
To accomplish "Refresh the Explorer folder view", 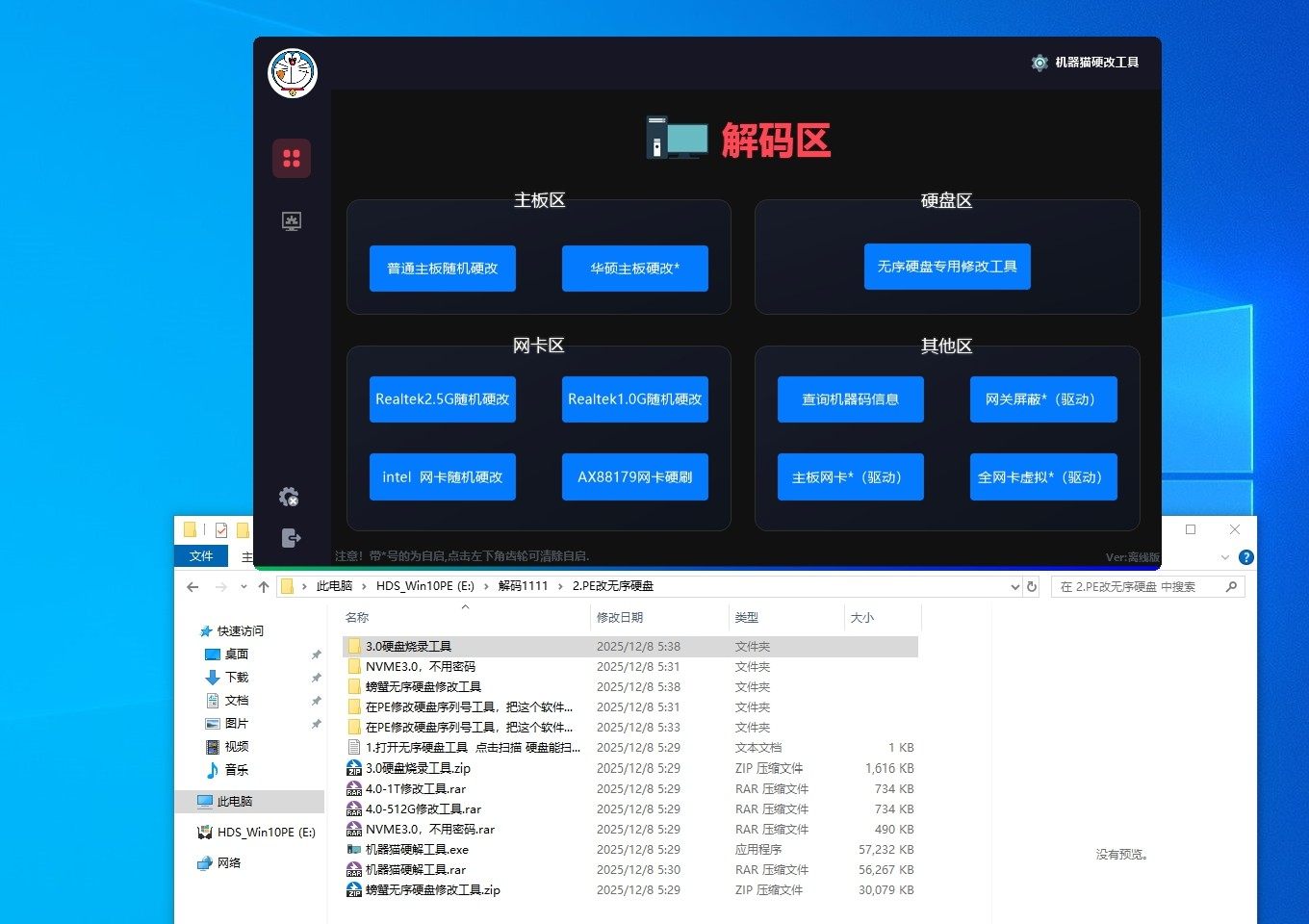I will (1032, 587).
